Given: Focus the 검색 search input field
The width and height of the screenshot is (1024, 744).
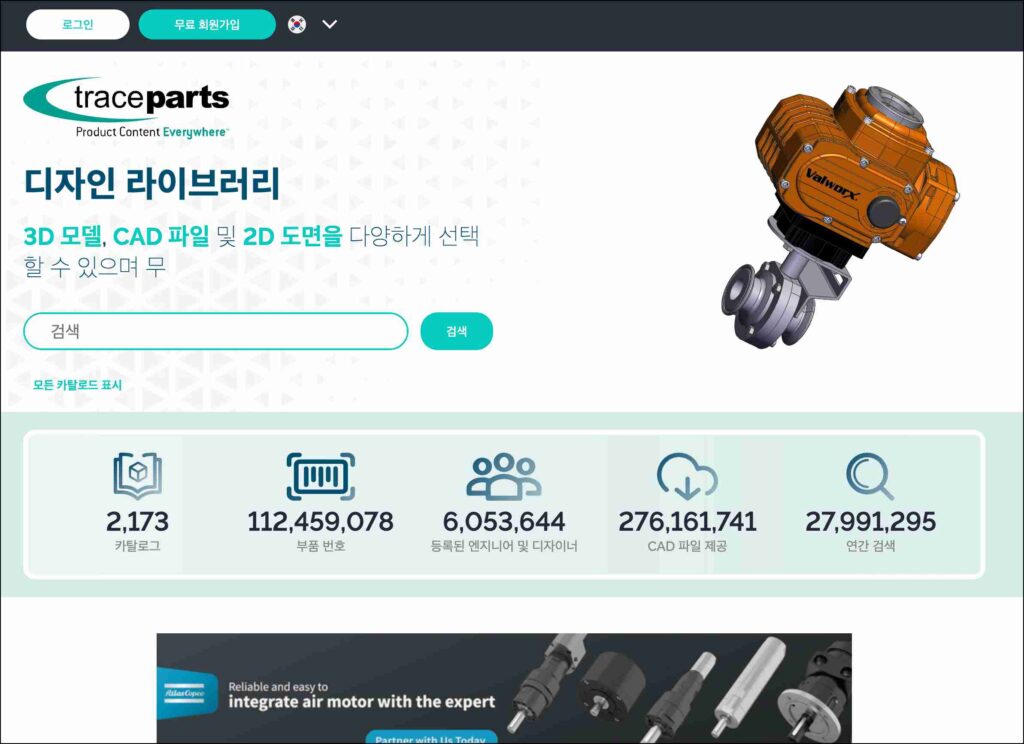Looking at the screenshot, I should pos(215,331).
